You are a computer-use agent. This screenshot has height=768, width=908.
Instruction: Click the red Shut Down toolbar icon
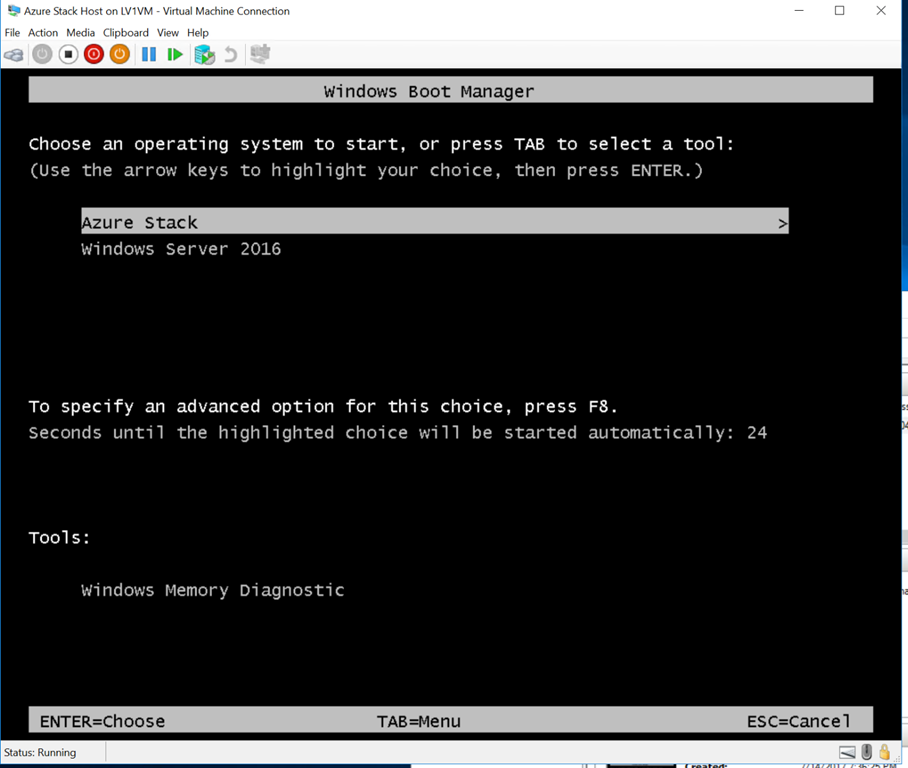pyautogui.click(x=94, y=54)
